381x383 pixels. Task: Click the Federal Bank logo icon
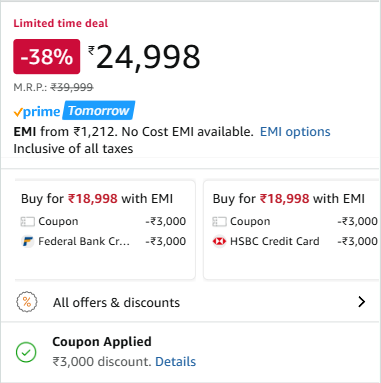(27, 241)
